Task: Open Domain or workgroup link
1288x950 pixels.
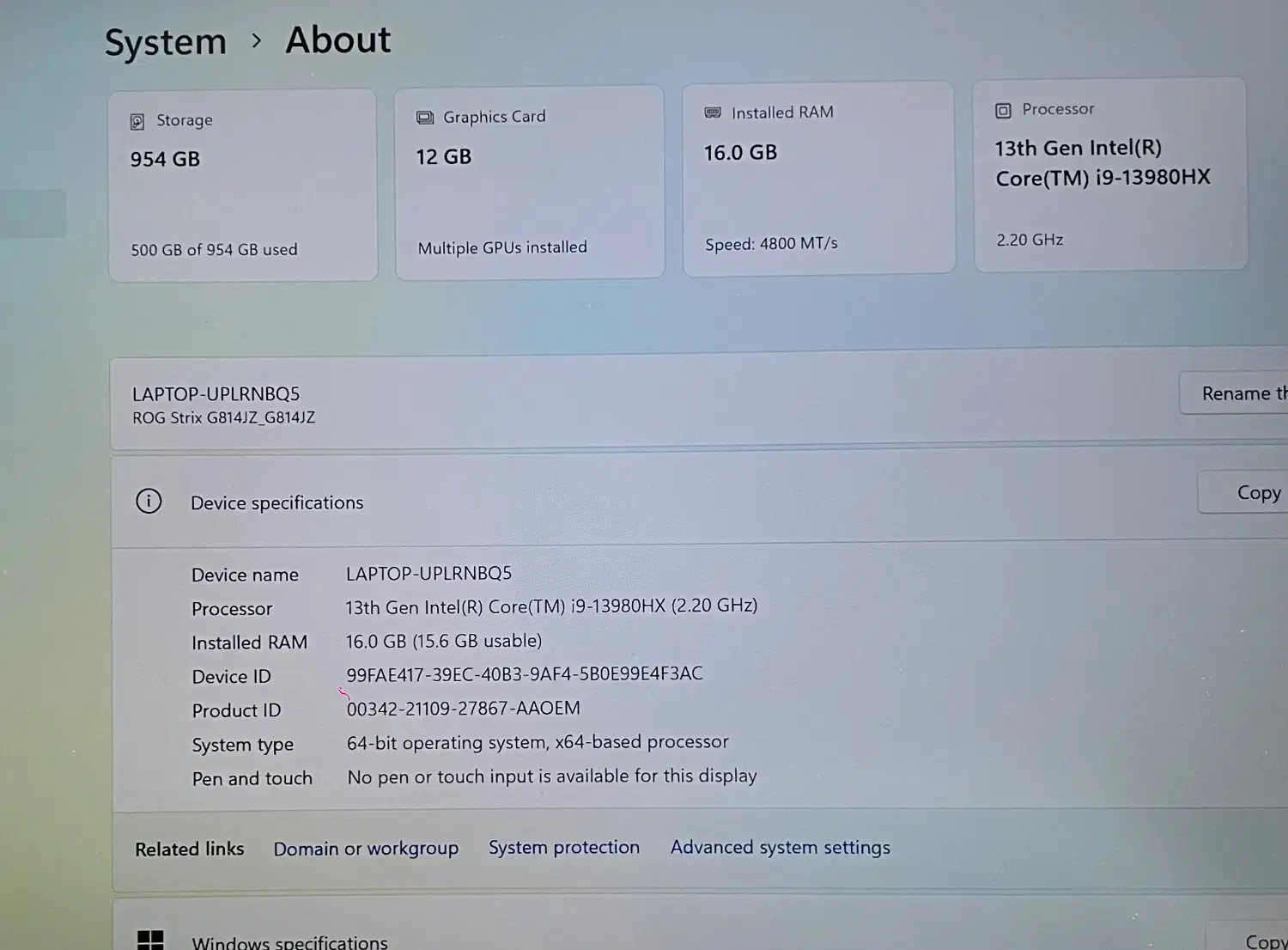Action: tap(366, 849)
